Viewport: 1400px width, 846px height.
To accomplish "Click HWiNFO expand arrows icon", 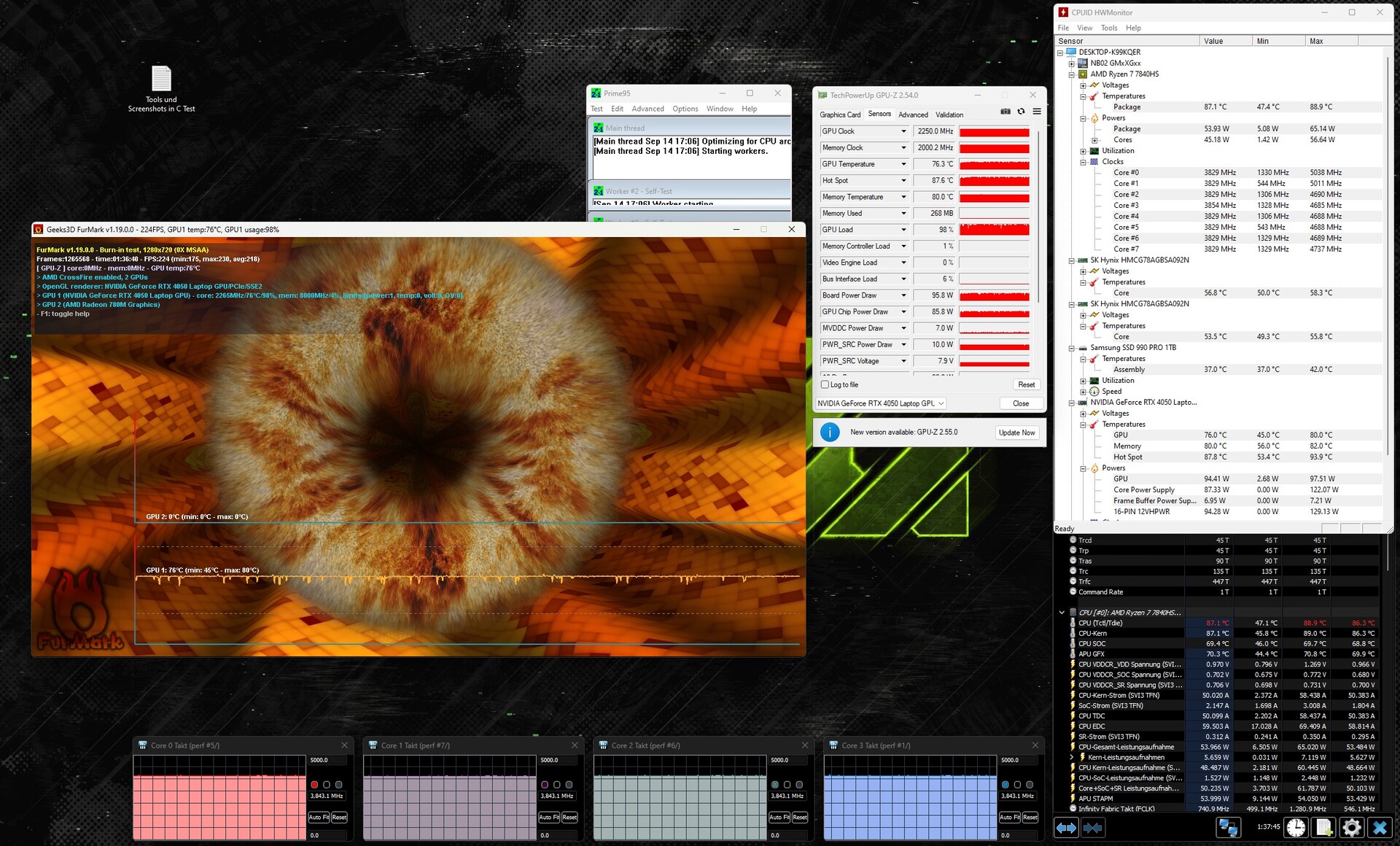I will pyautogui.click(x=1066, y=827).
